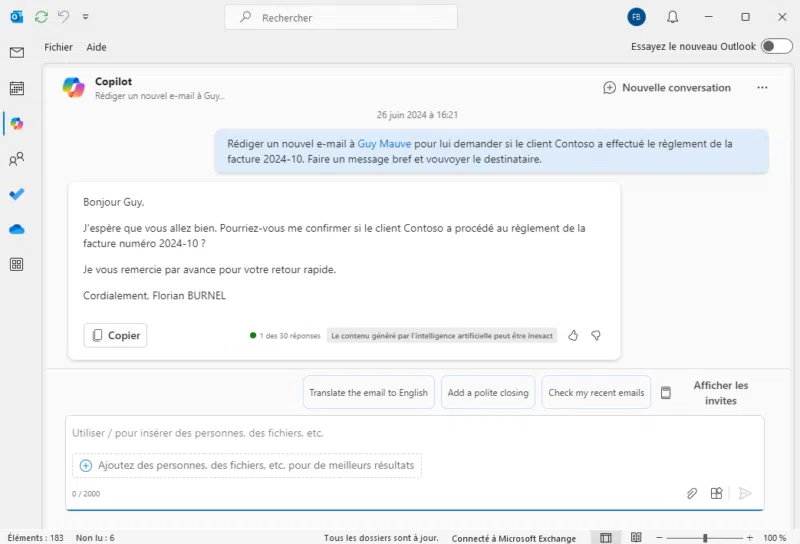Open the To Do checkmark app
The height and width of the screenshot is (544, 800).
(16, 194)
